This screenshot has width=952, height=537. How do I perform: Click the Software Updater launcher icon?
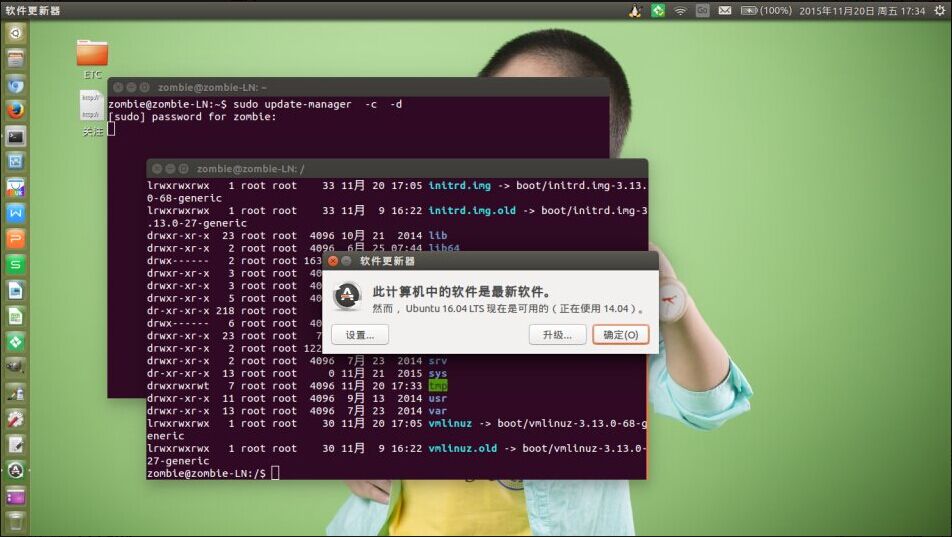pos(15,470)
